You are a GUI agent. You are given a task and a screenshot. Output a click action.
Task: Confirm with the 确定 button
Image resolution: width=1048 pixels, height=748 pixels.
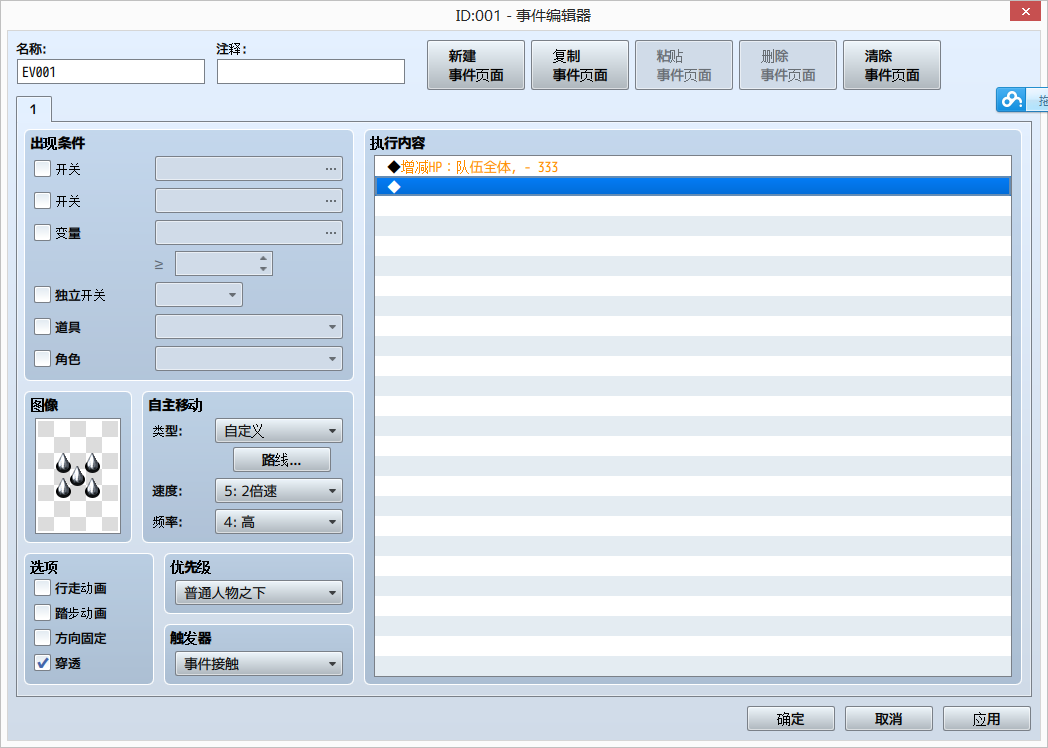(x=791, y=719)
